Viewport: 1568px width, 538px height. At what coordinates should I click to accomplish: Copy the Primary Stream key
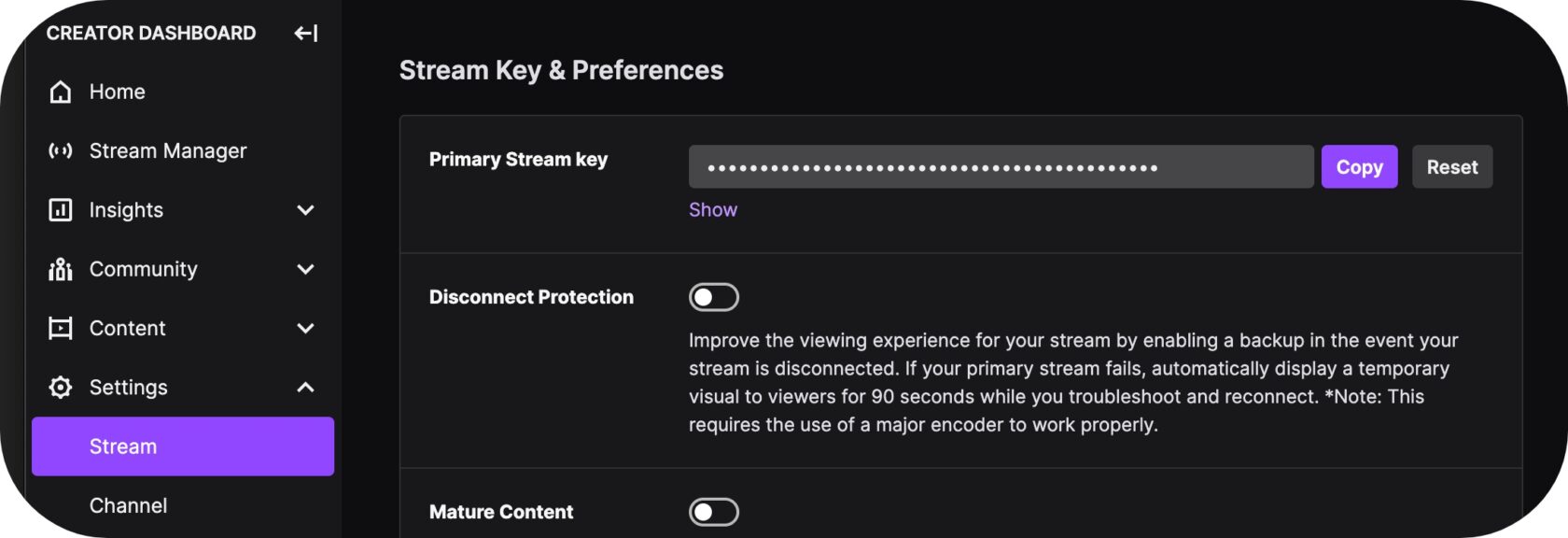tap(1359, 166)
